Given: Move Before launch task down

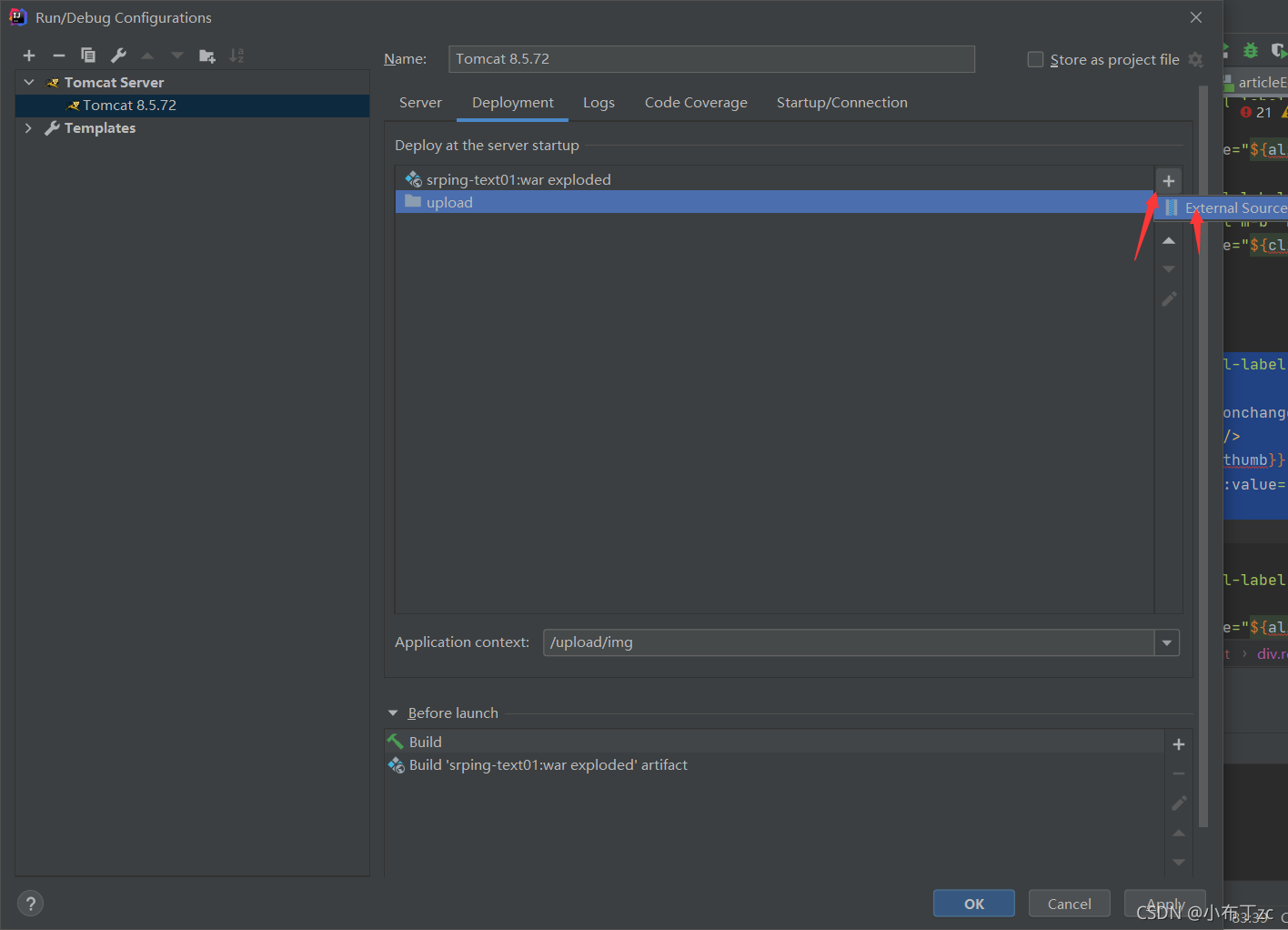Looking at the screenshot, I should [1179, 862].
